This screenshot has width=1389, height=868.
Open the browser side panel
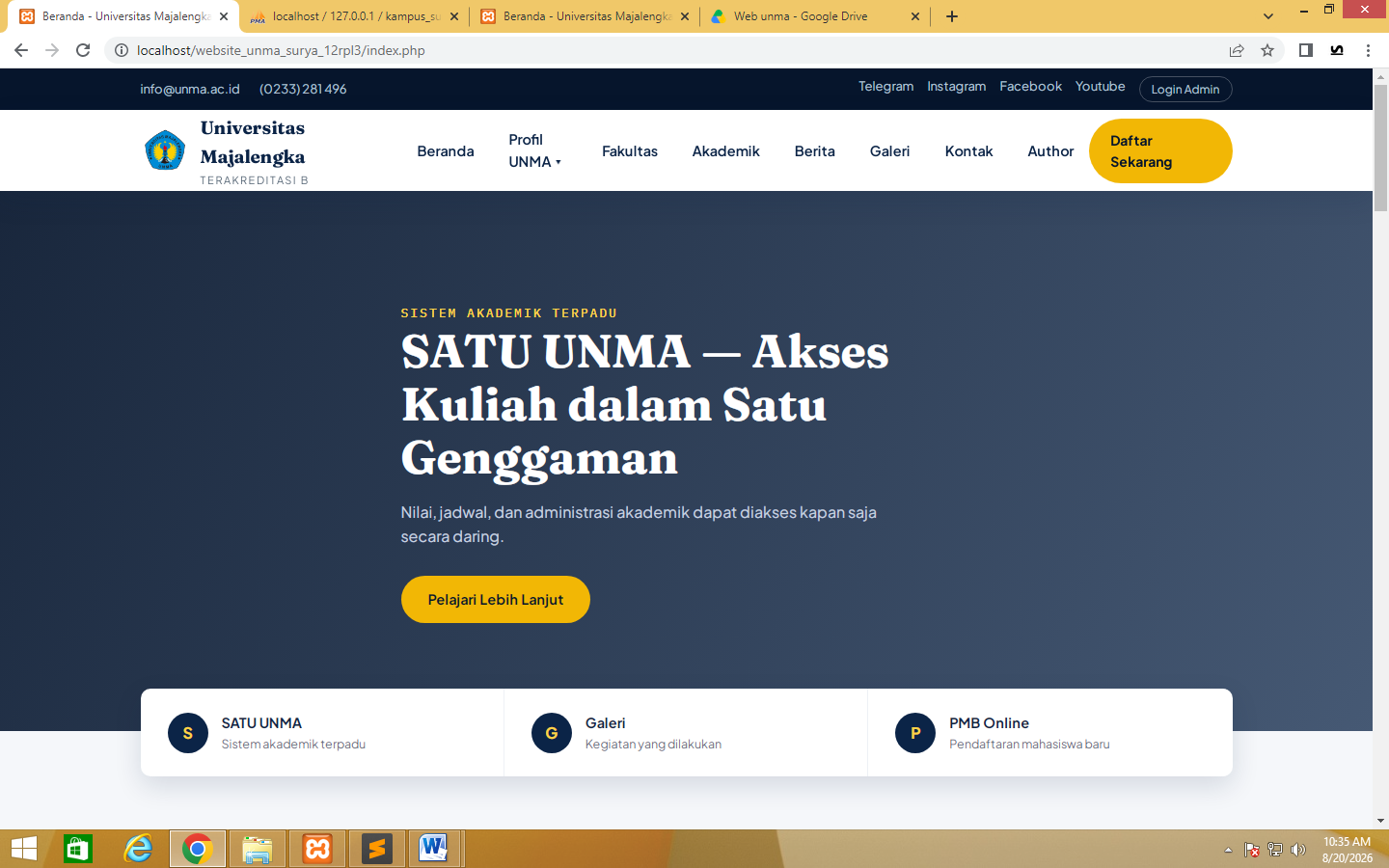[x=1306, y=50]
